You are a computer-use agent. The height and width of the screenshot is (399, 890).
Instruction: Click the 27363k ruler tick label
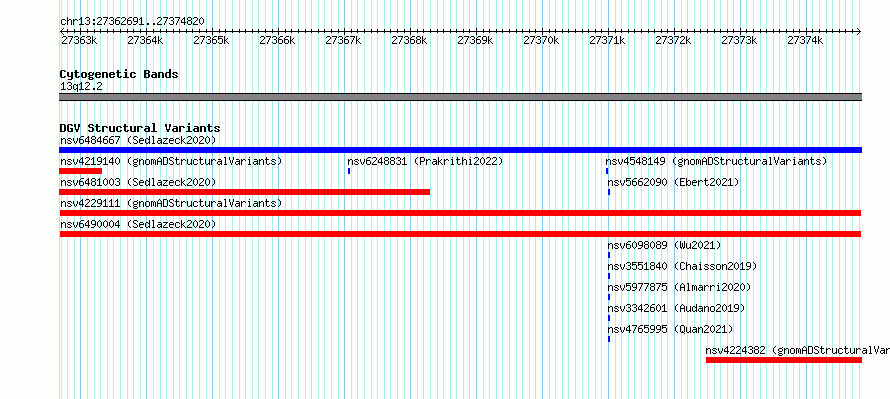tap(79, 40)
